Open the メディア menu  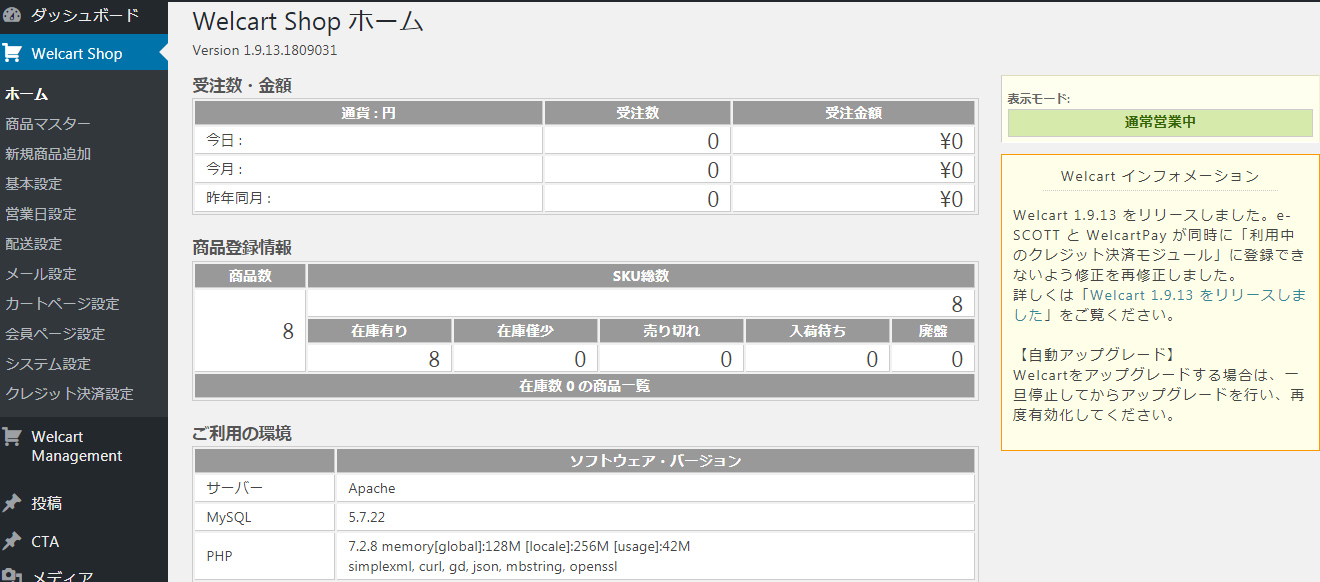84,574
